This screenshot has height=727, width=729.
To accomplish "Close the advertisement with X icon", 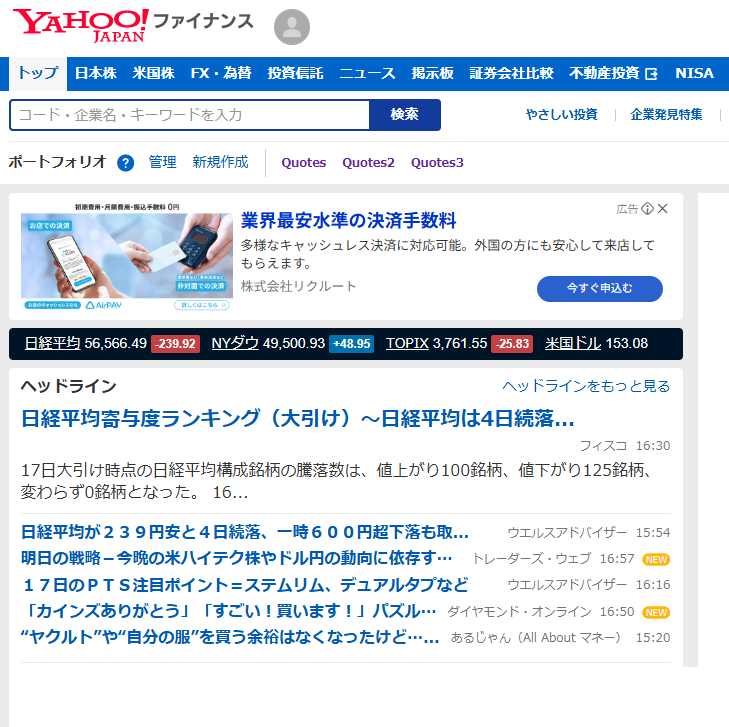I will 662,209.
